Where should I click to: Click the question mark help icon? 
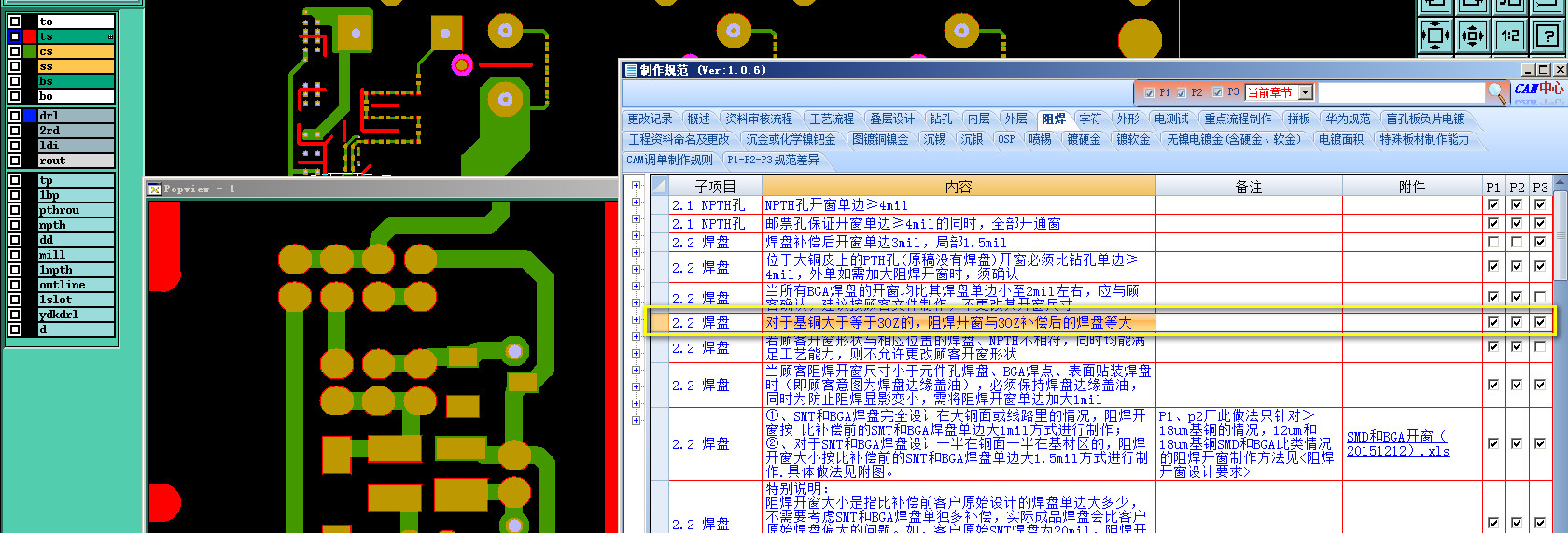click(x=1547, y=36)
